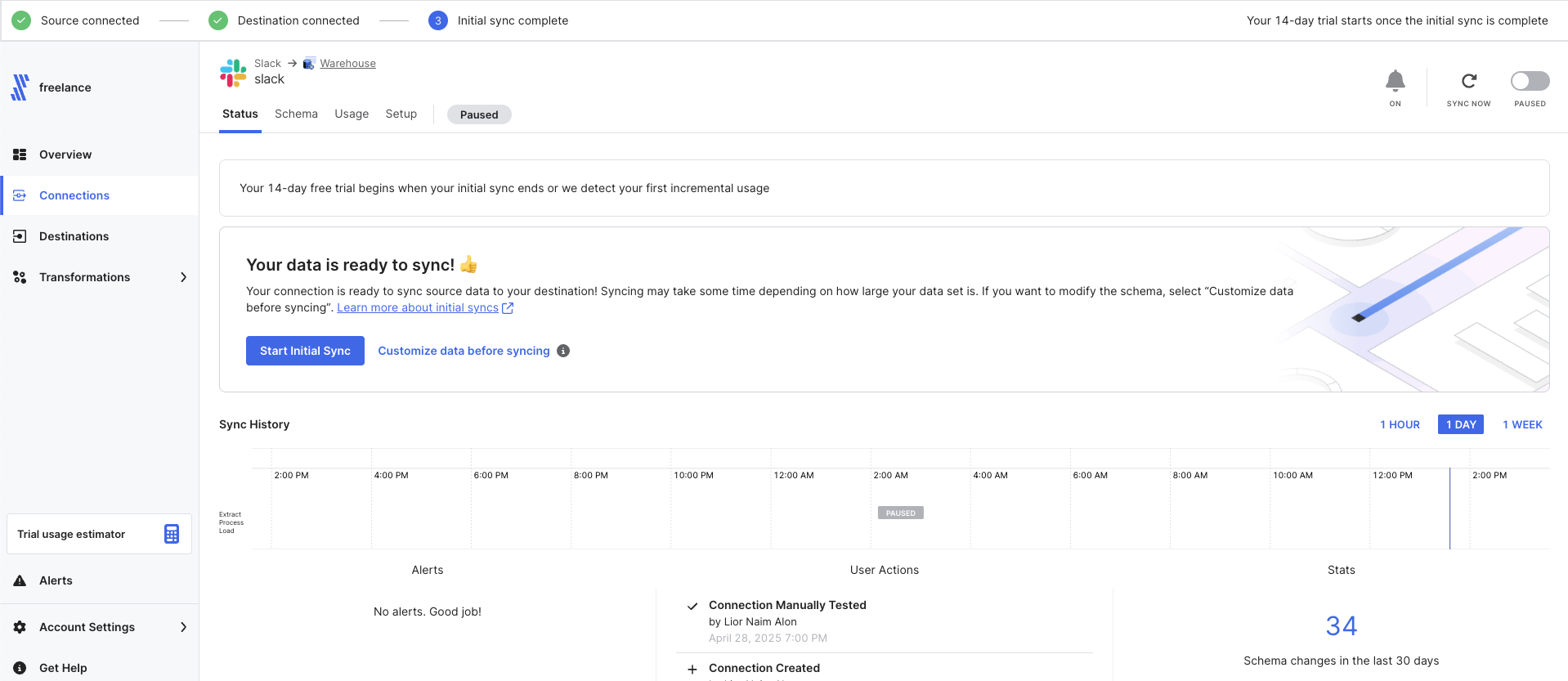The height and width of the screenshot is (681, 1568).
Task: Expand the Account Settings chevron
Action: [183, 627]
